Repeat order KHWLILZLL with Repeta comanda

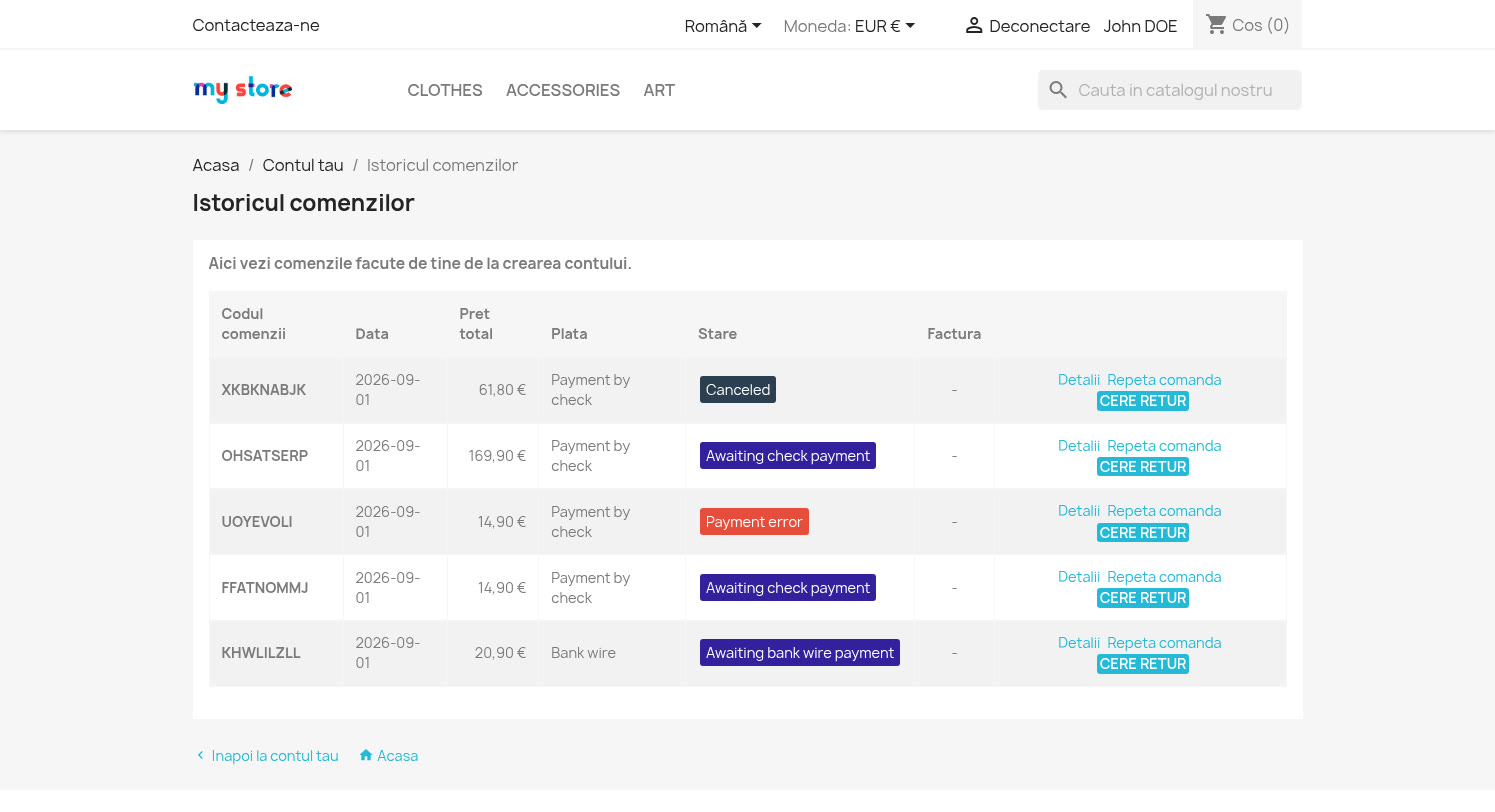(x=1164, y=643)
